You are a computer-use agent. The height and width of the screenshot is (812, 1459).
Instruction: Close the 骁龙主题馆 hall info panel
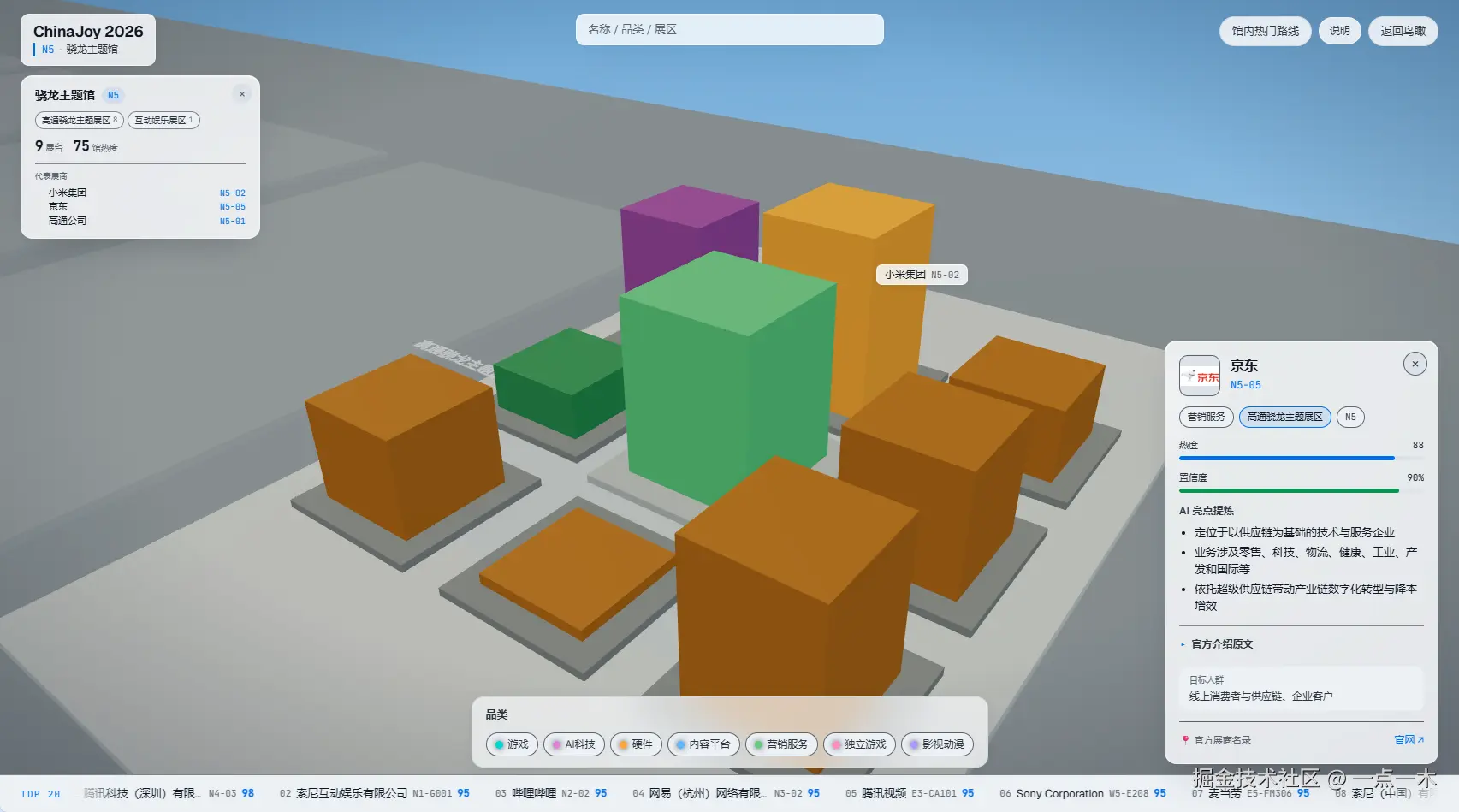point(242,95)
